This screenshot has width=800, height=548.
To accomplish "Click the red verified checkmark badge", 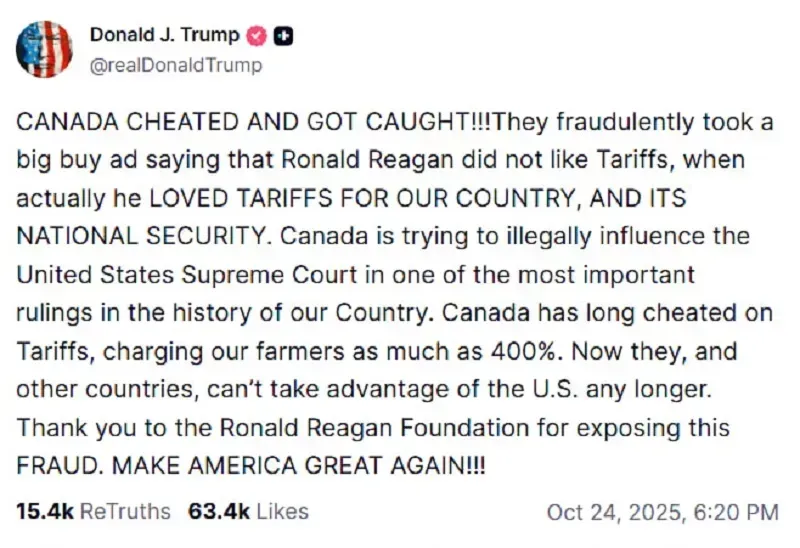I will [x=257, y=36].
